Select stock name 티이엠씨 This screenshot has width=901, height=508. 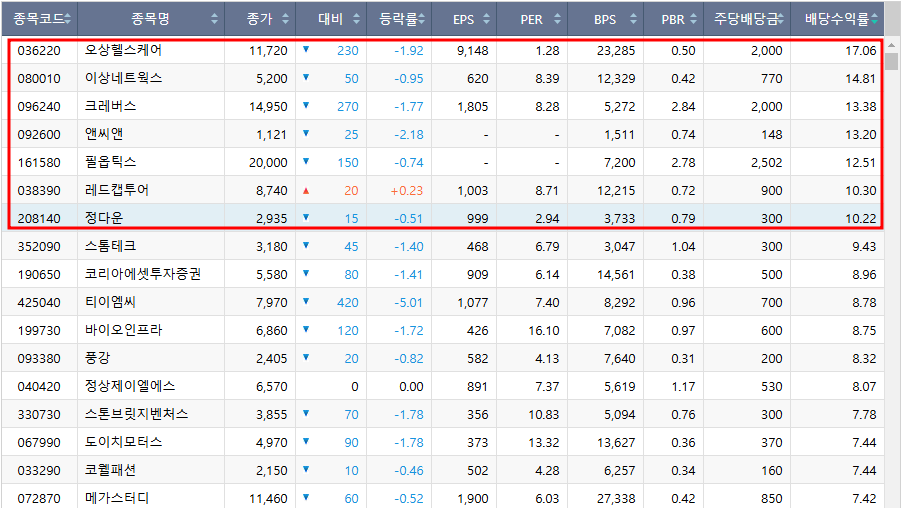click(110, 302)
